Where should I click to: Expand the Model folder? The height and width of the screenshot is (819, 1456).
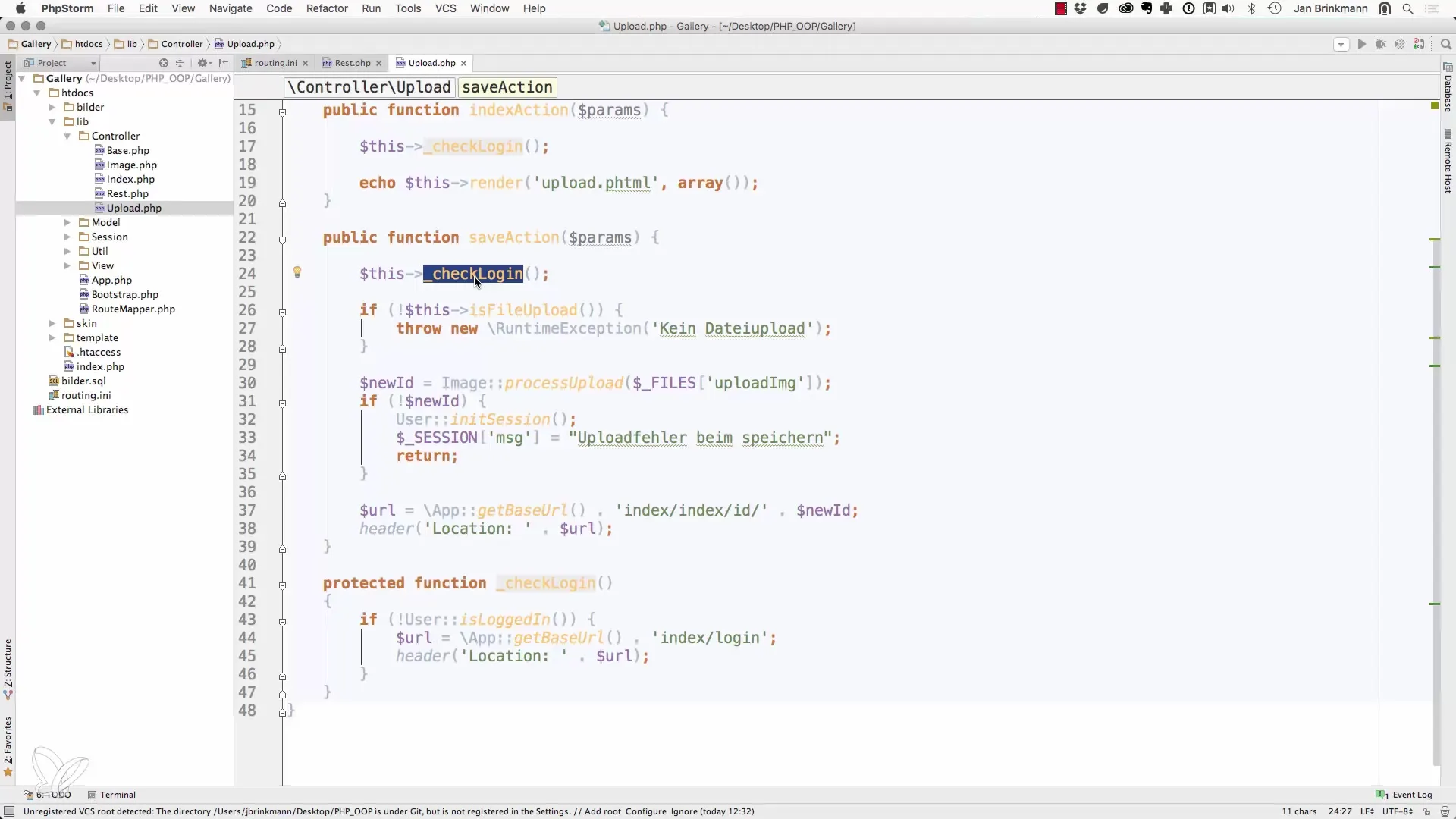tap(67, 222)
